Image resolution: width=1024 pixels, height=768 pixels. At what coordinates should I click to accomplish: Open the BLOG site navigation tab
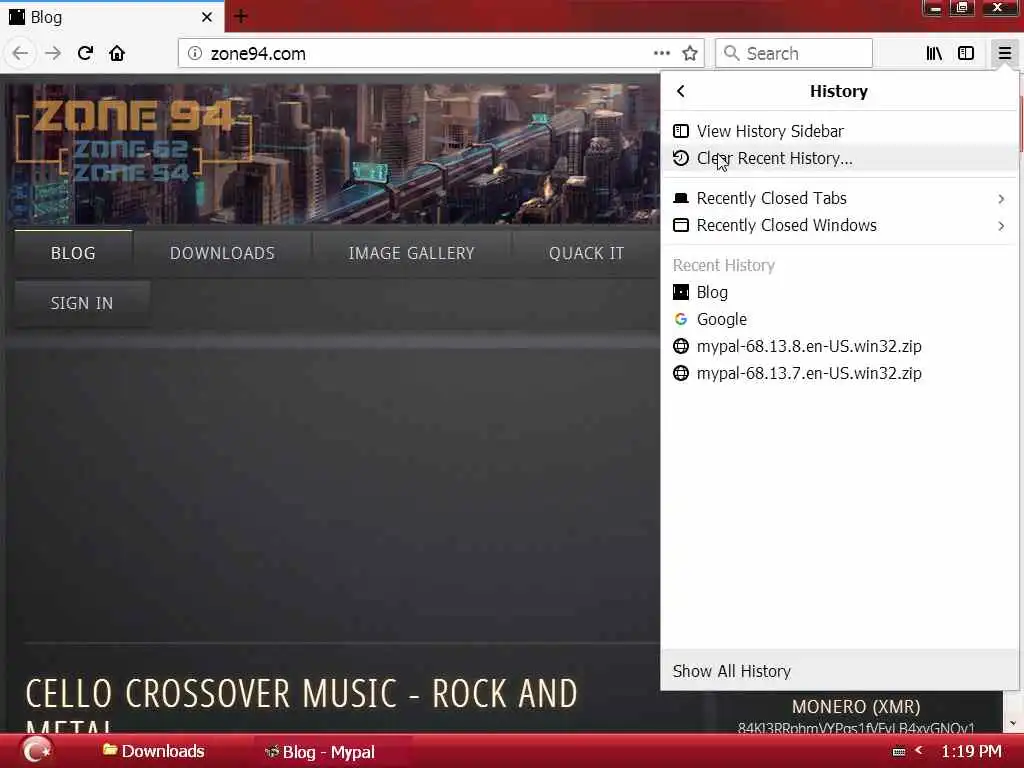pyautogui.click(x=73, y=253)
